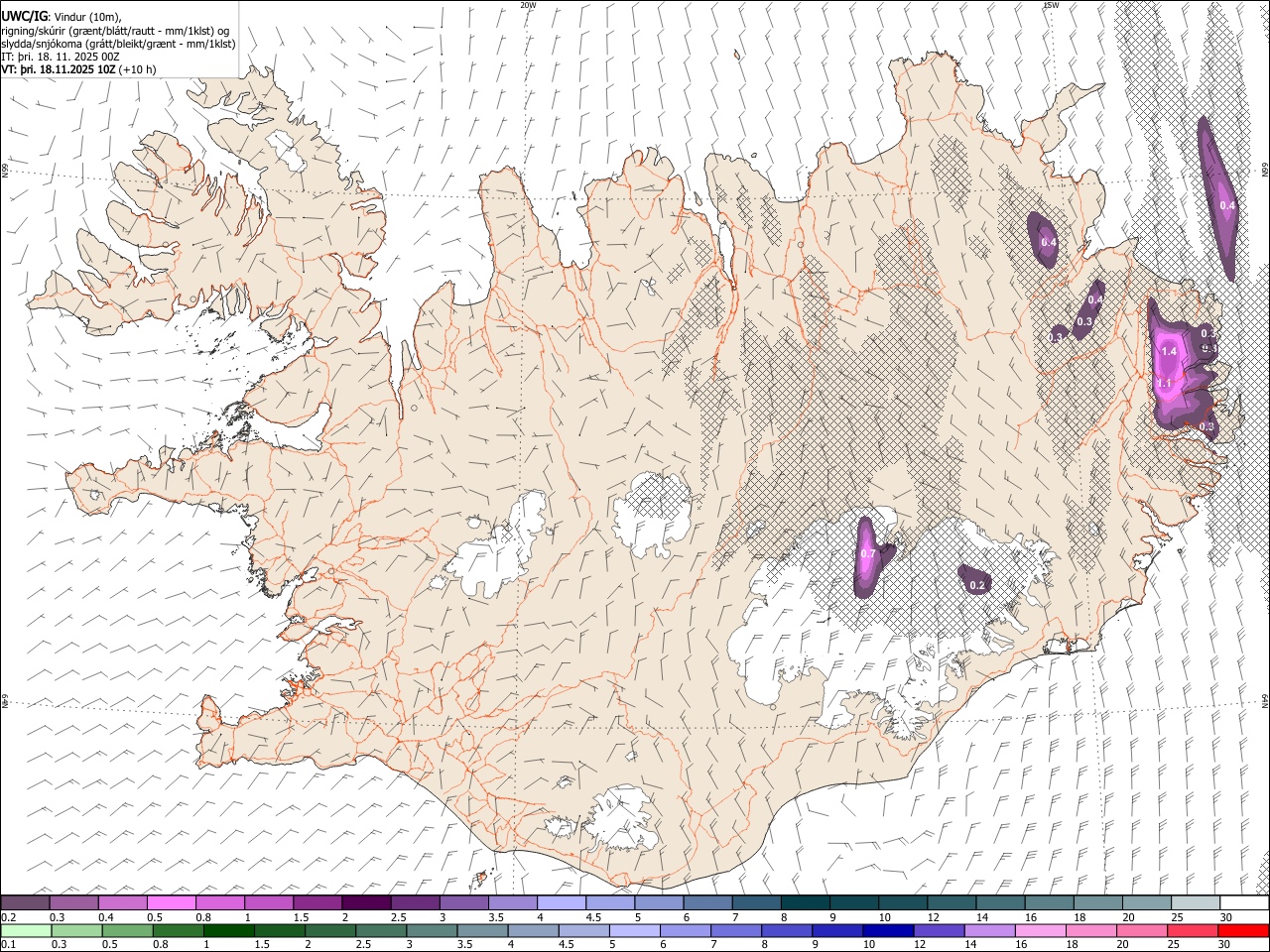Viewport: 1270px width, 952px height.
Task: Click the 'UWC/IG: Vindur (10m)' title line
Action: pos(63,17)
